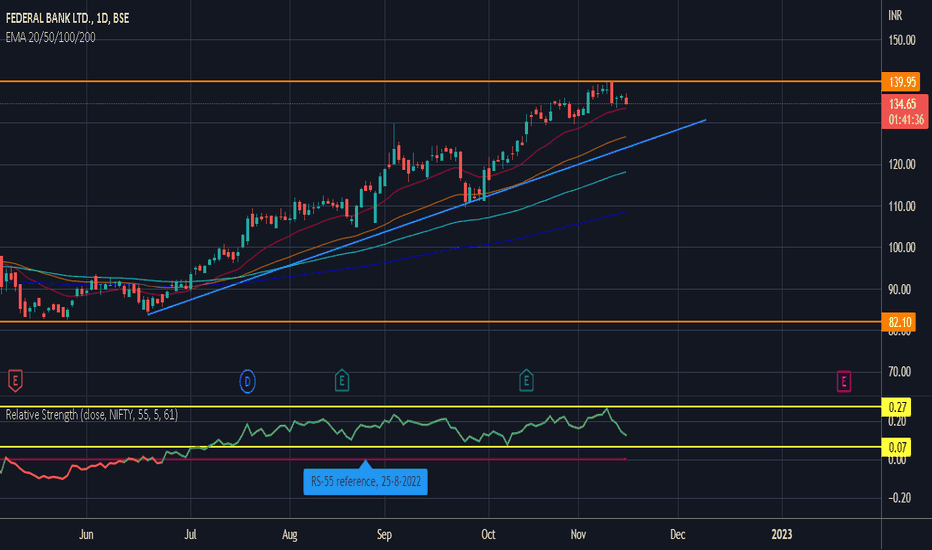Click the -0.20 RS scale label
This screenshot has width=932, height=550.
[x=899, y=498]
